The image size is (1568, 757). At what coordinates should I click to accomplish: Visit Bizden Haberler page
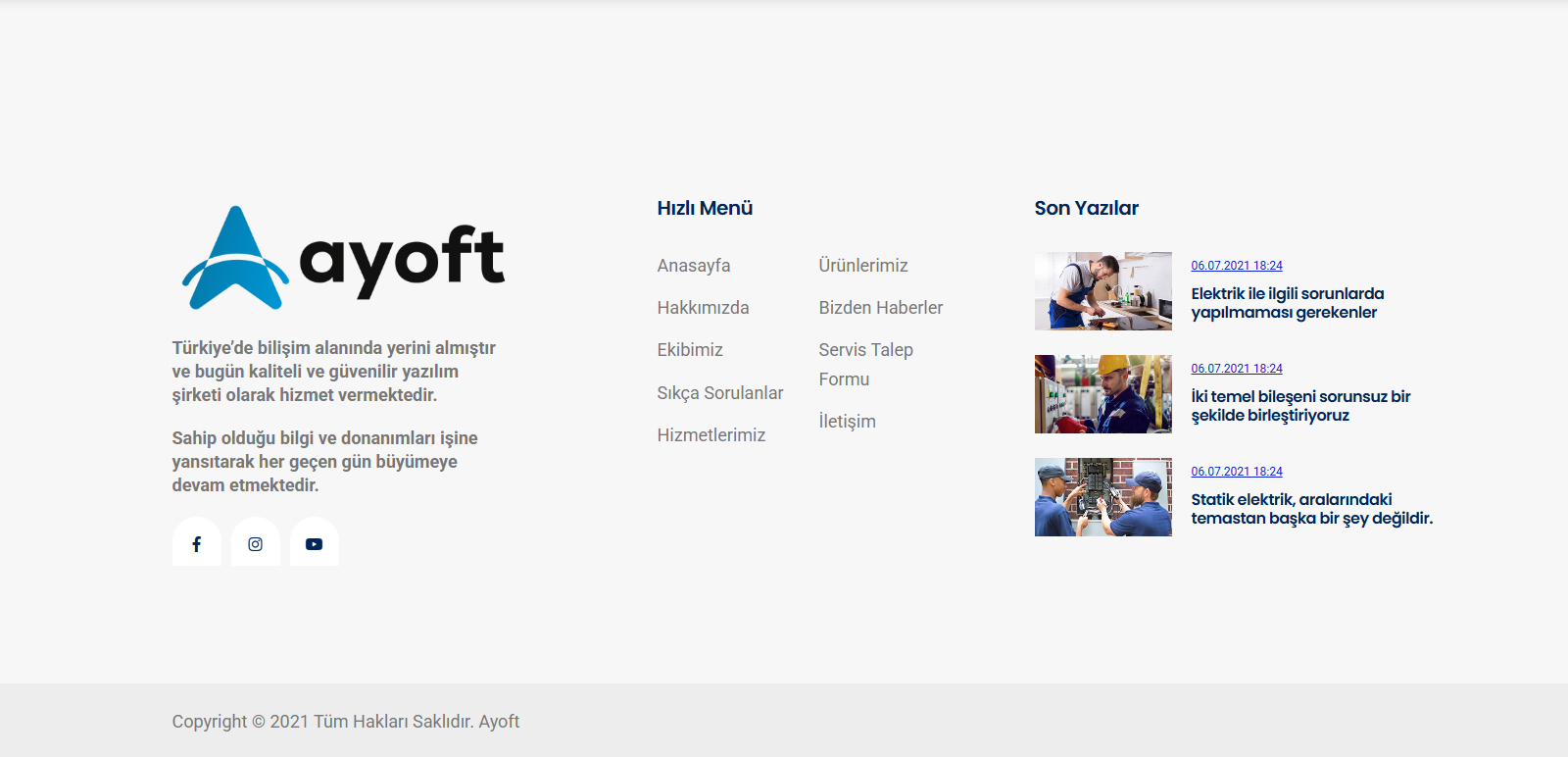881,308
